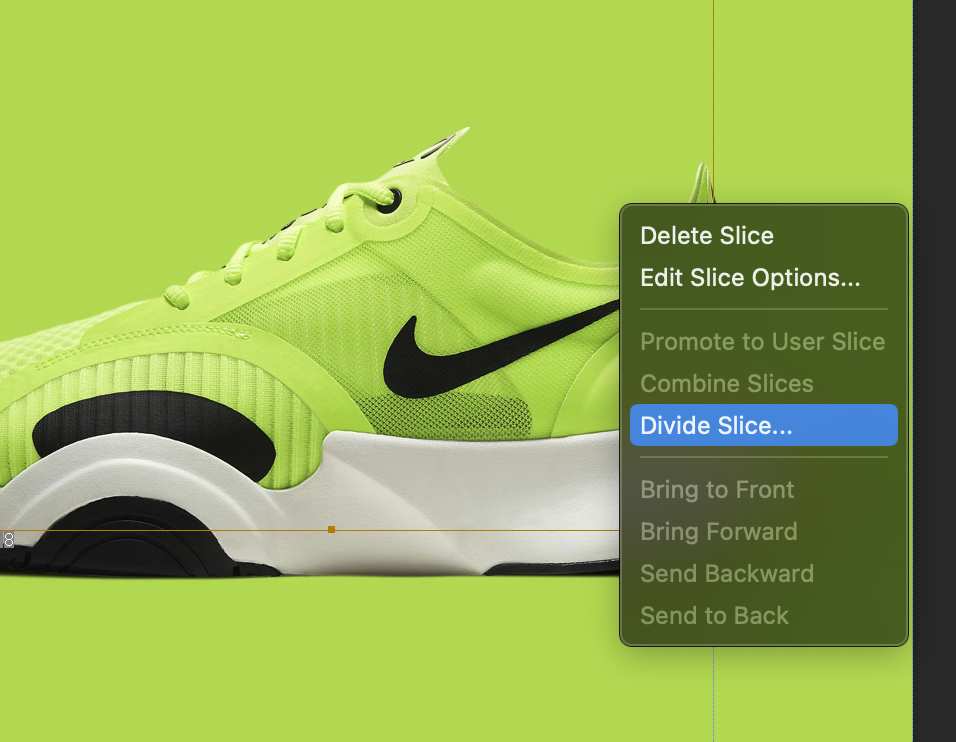Open Edit Slice Options dialog
The height and width of the screenshot is (742, 956).
[x=763, y=277]
